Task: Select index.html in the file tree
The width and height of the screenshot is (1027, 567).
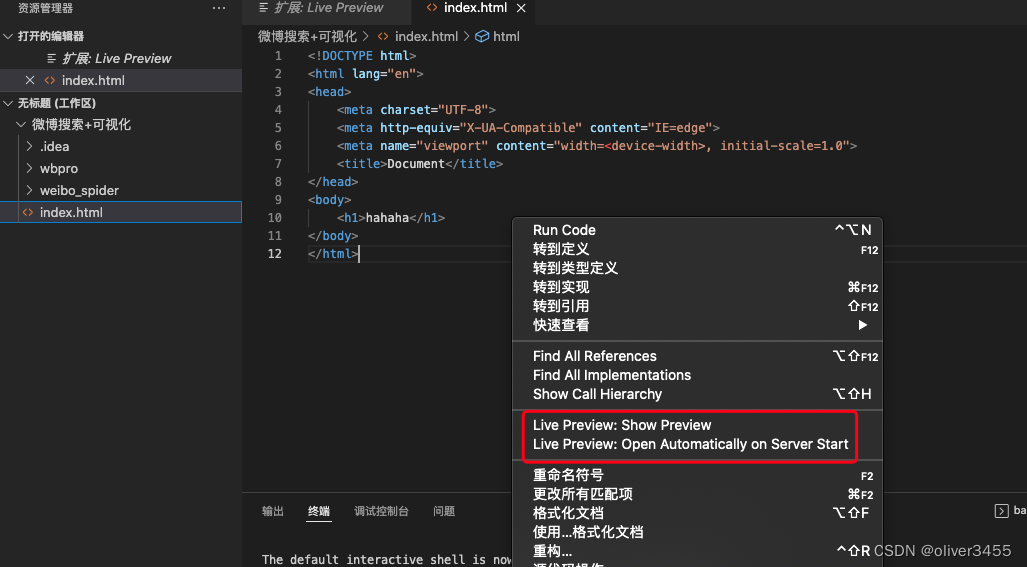Action: (x=121, y=212)
